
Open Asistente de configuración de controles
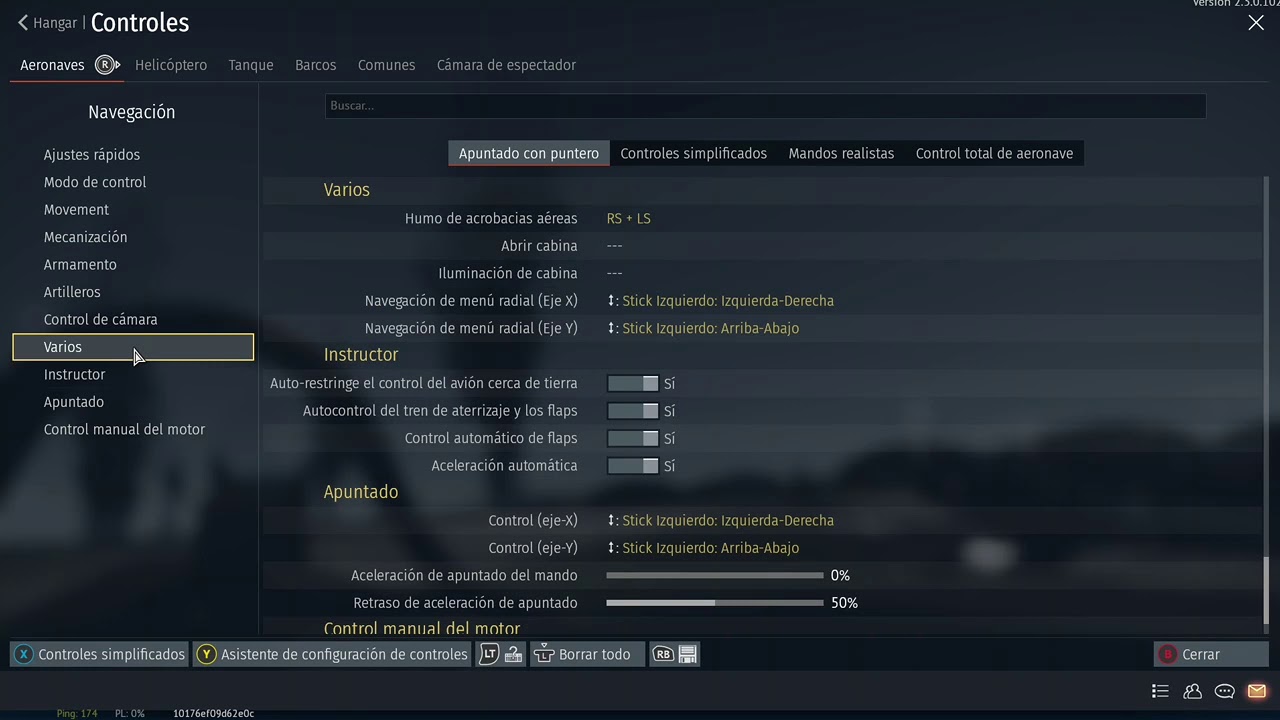tap(332, 654)
